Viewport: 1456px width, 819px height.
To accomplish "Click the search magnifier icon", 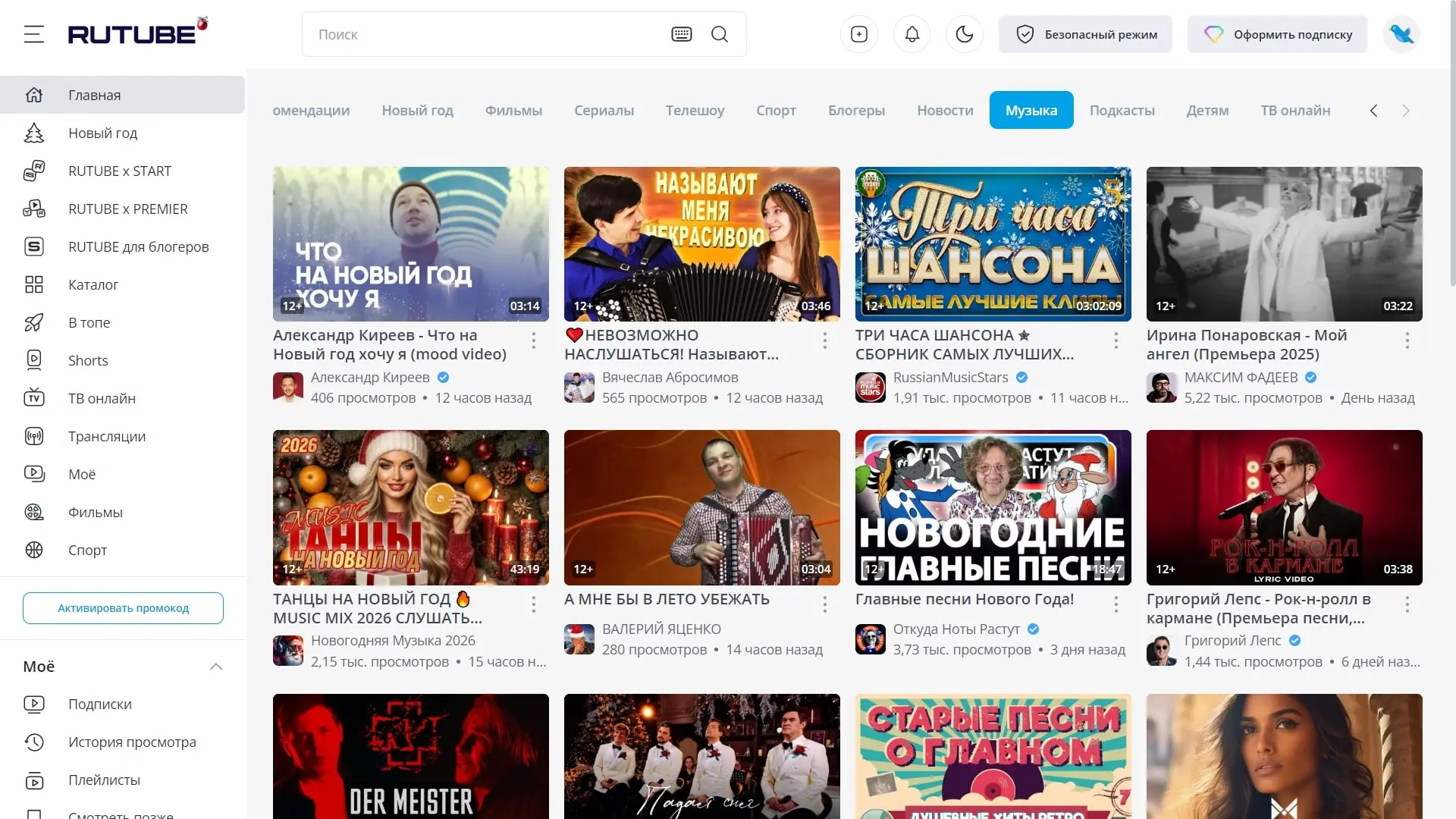I will (x=719, y=34).
